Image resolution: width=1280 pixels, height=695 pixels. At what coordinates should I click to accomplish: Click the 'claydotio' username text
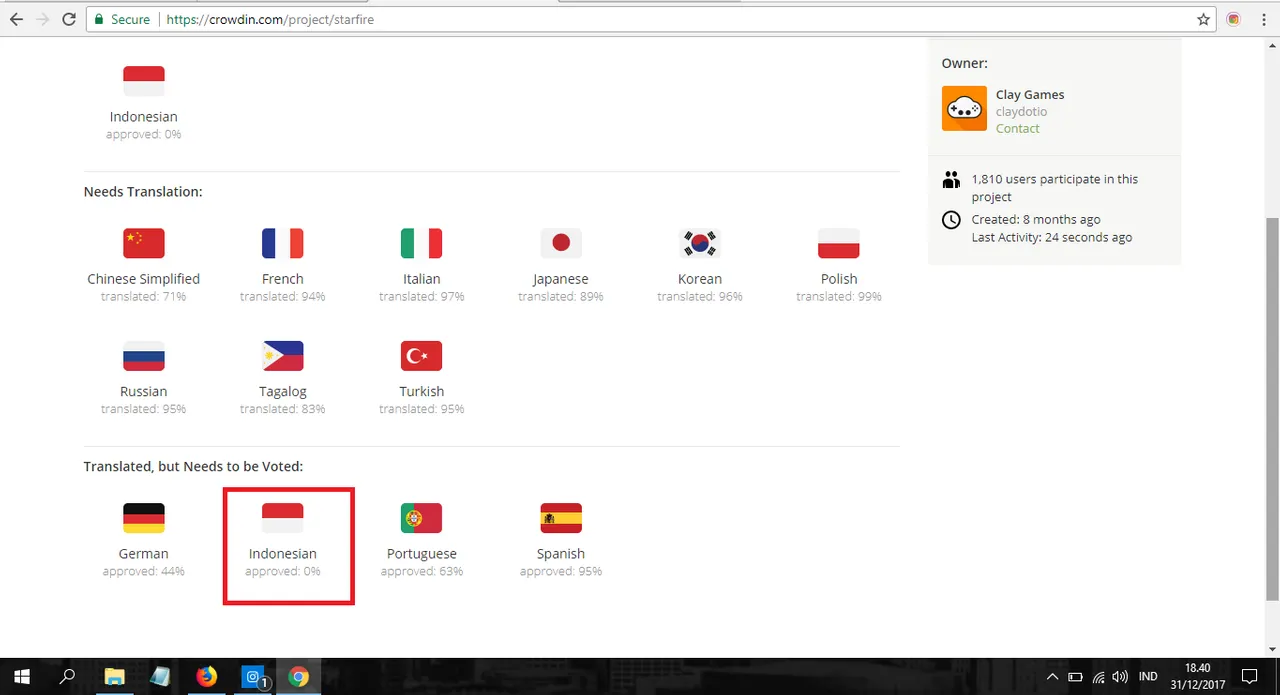(x=1021, y=111)
